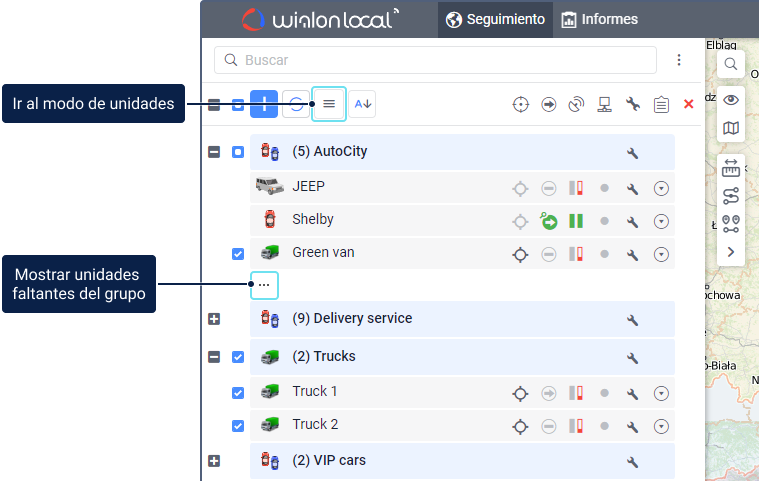Uncheck the Green van checkbox
The height and width of the screenshot is (481, 759).
point(238,254)
